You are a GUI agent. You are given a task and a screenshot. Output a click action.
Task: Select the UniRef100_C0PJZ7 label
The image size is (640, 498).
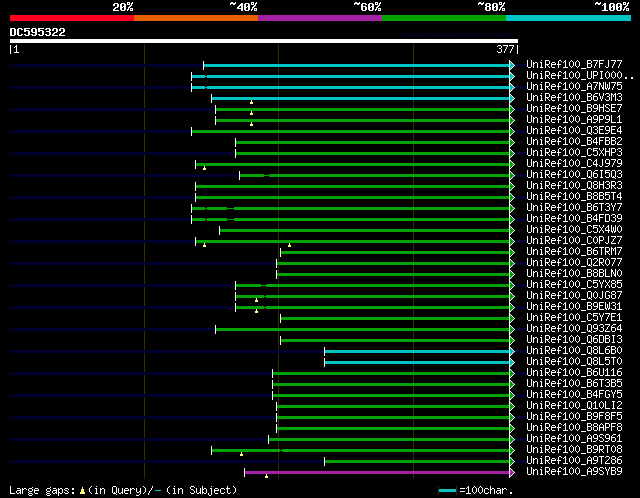click(574, 240)
